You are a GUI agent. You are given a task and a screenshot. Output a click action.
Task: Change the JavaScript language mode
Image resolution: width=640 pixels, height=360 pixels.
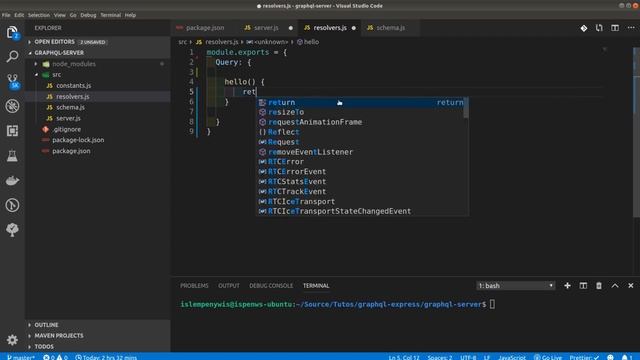512,357
